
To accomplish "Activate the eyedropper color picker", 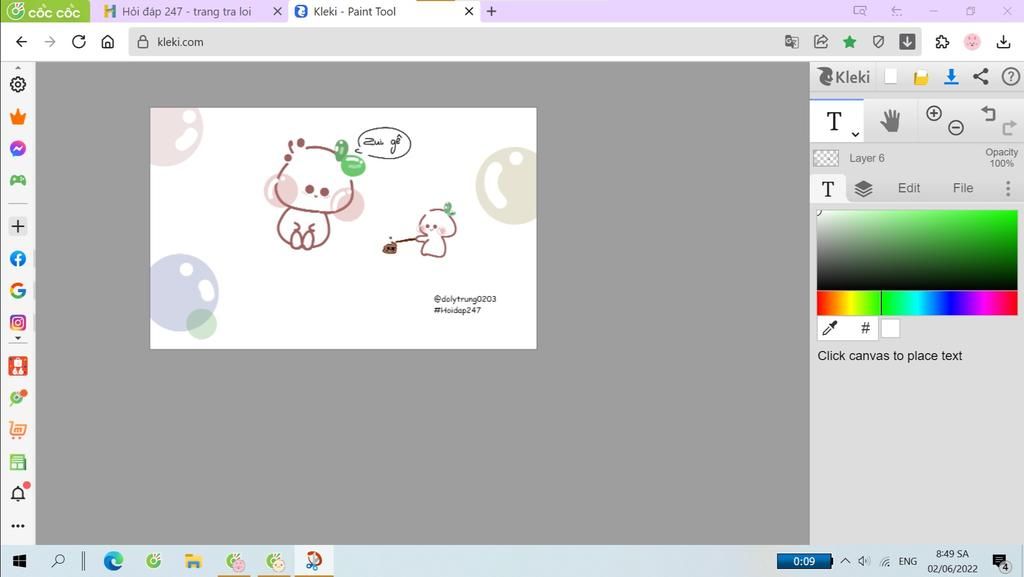I will 830,328.
